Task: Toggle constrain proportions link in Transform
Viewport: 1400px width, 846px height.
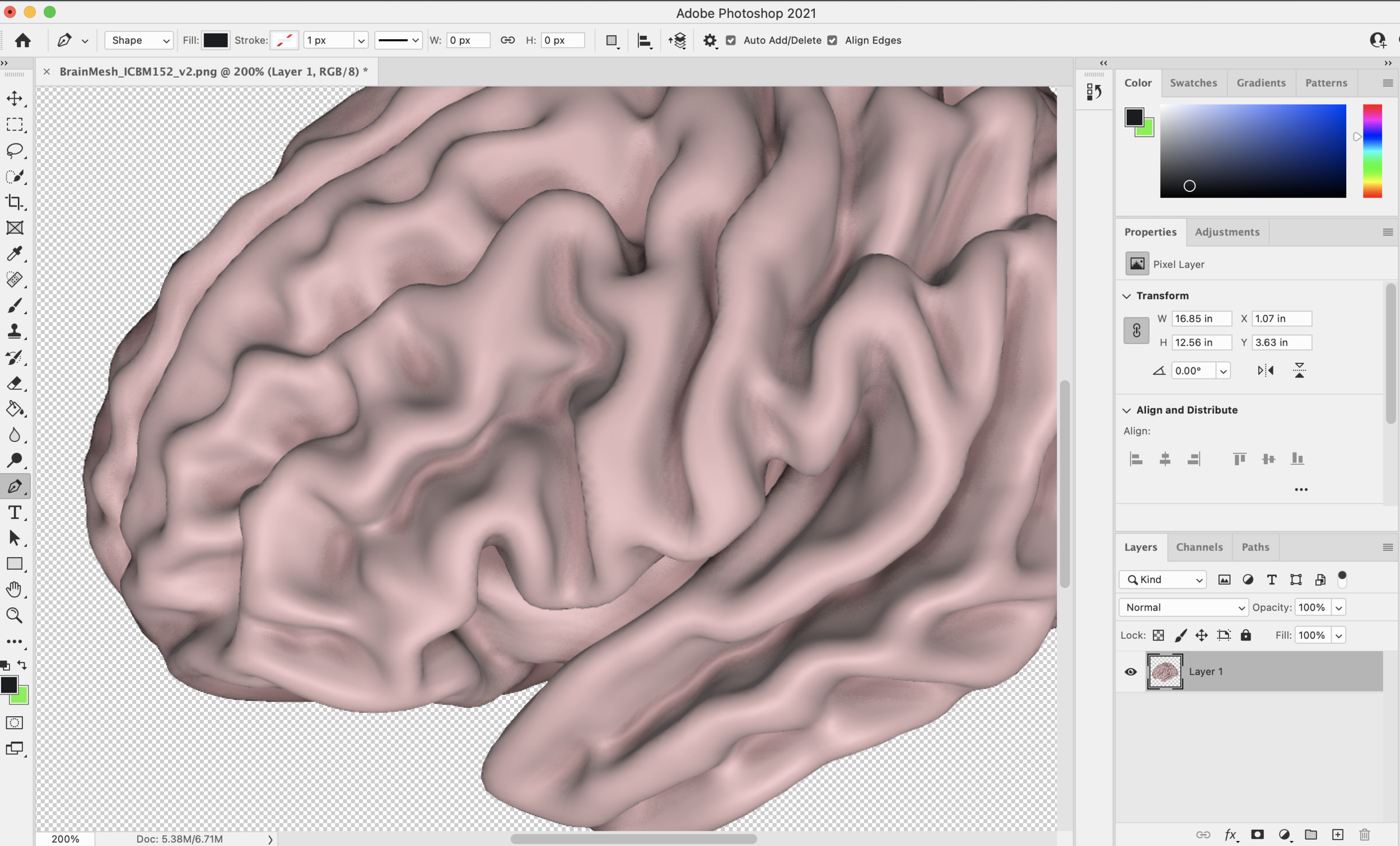Action: coord(1136,330)
